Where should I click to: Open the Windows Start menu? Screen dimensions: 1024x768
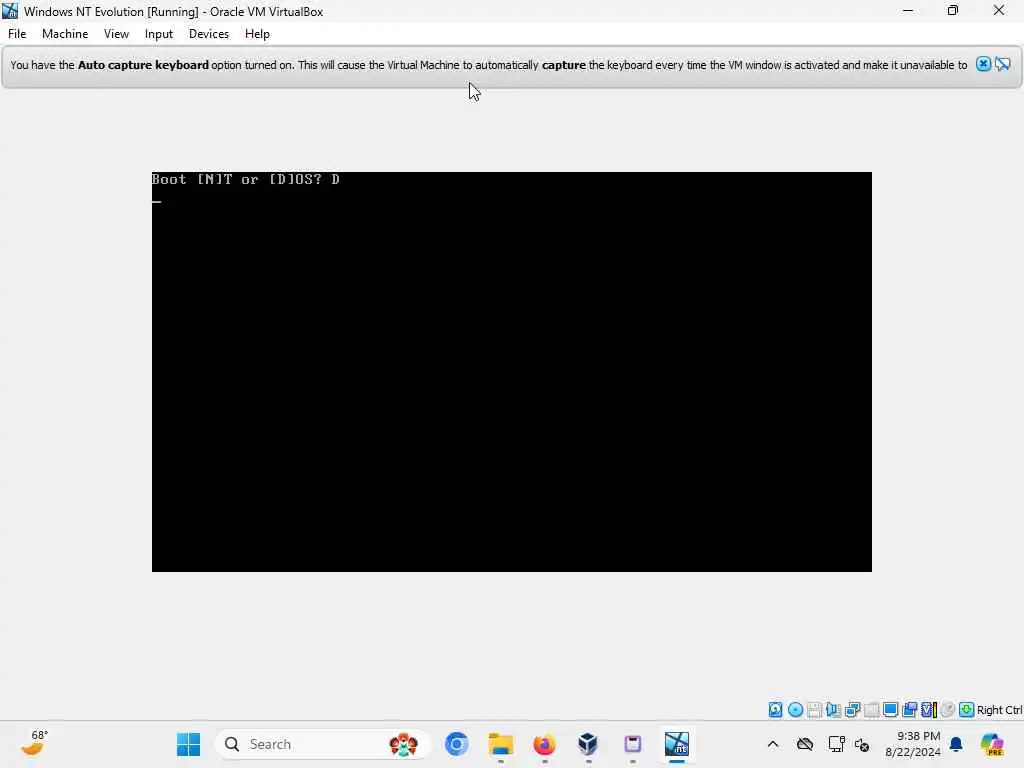point(188,744)
